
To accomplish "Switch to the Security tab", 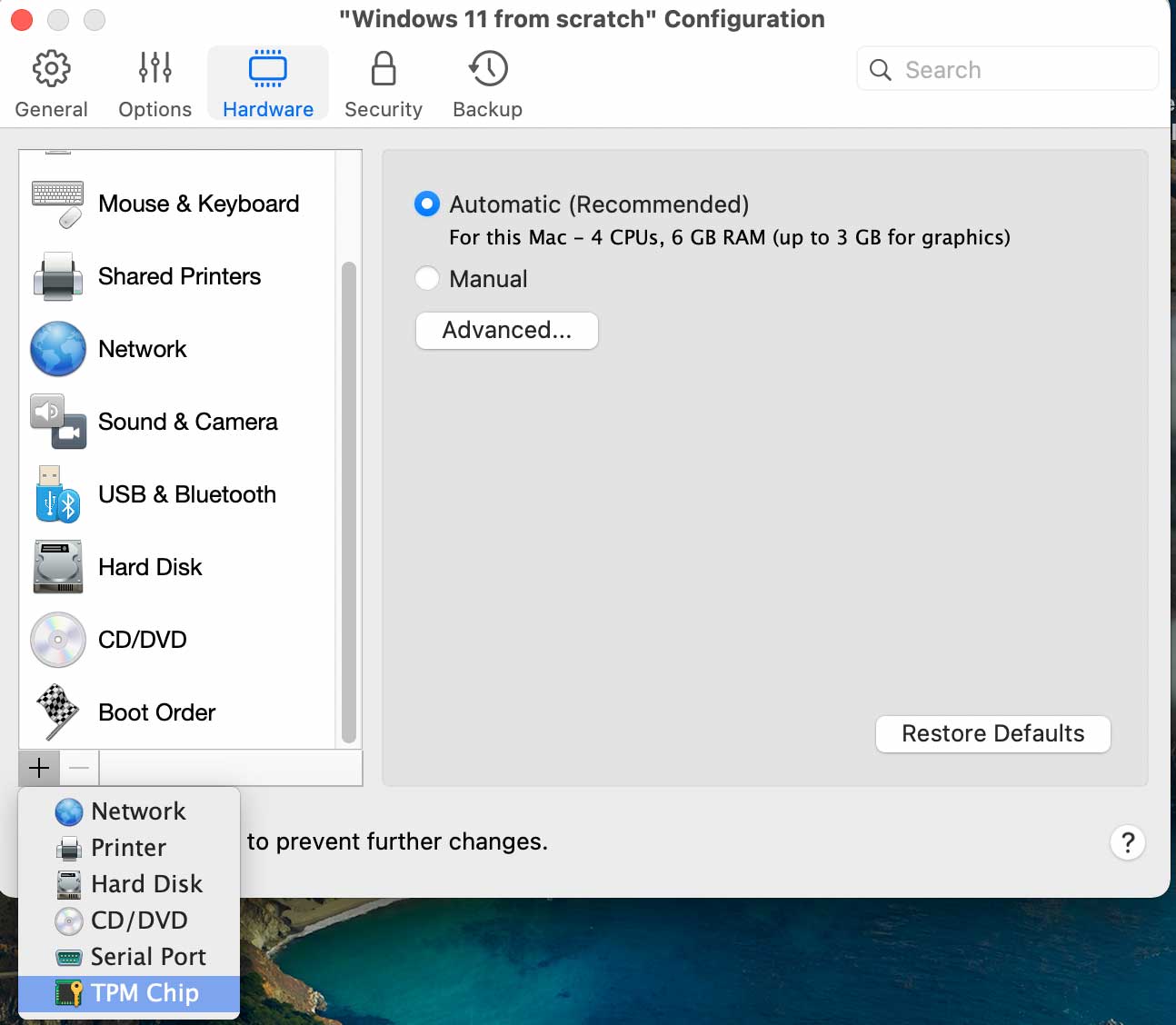I will point(383,82).
